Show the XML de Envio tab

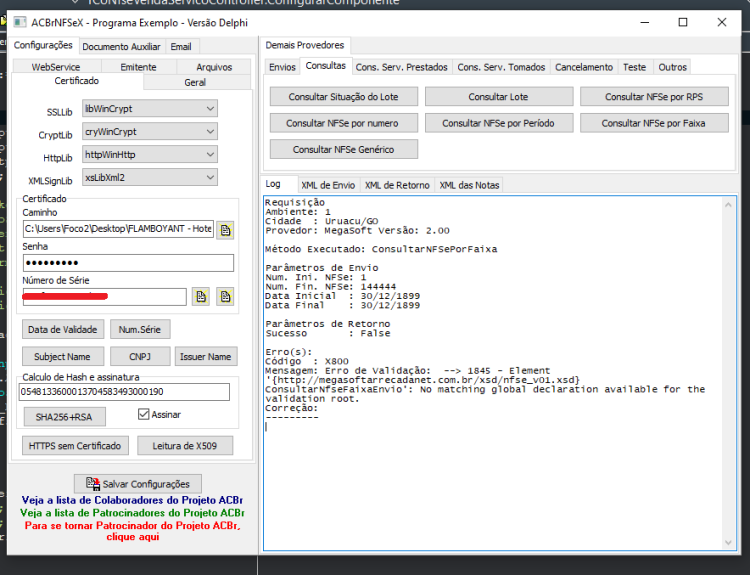(328, 185)
